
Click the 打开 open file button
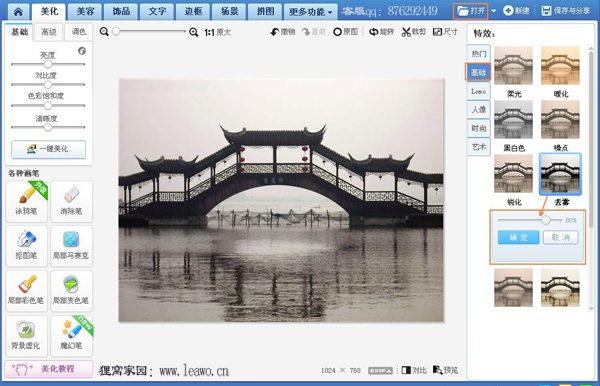pyautogui.click(x=471, y=11)
